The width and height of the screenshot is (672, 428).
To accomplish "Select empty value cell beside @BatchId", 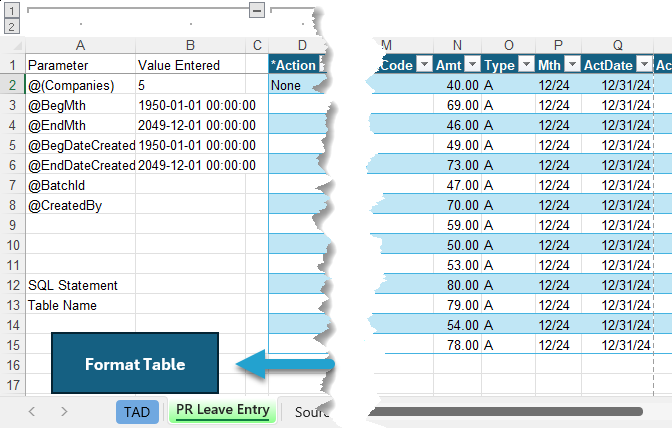I will (191, 186).
